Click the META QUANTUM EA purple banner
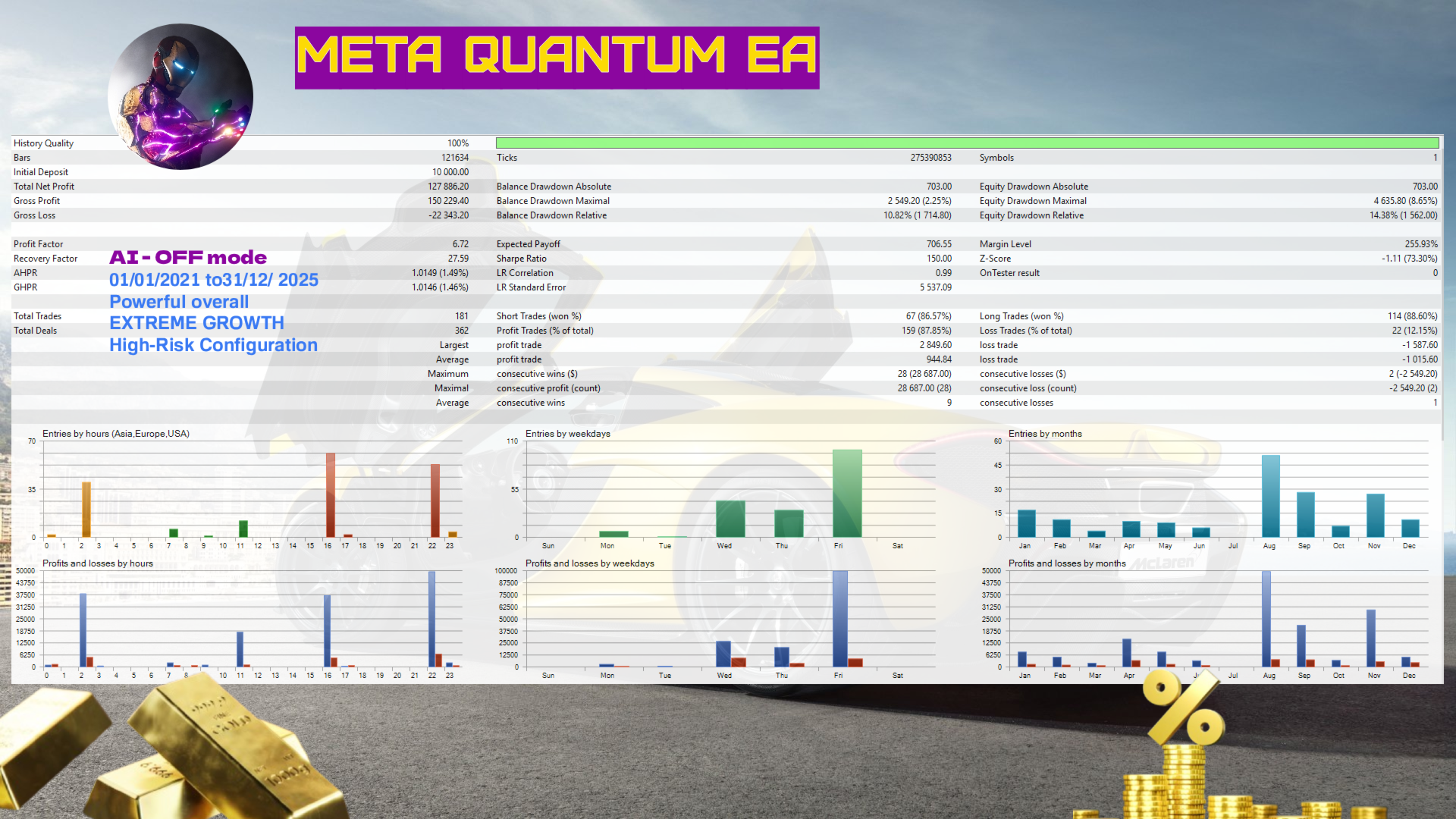The height and width of the screenshot is (819, 1456). tap(556, 56)
